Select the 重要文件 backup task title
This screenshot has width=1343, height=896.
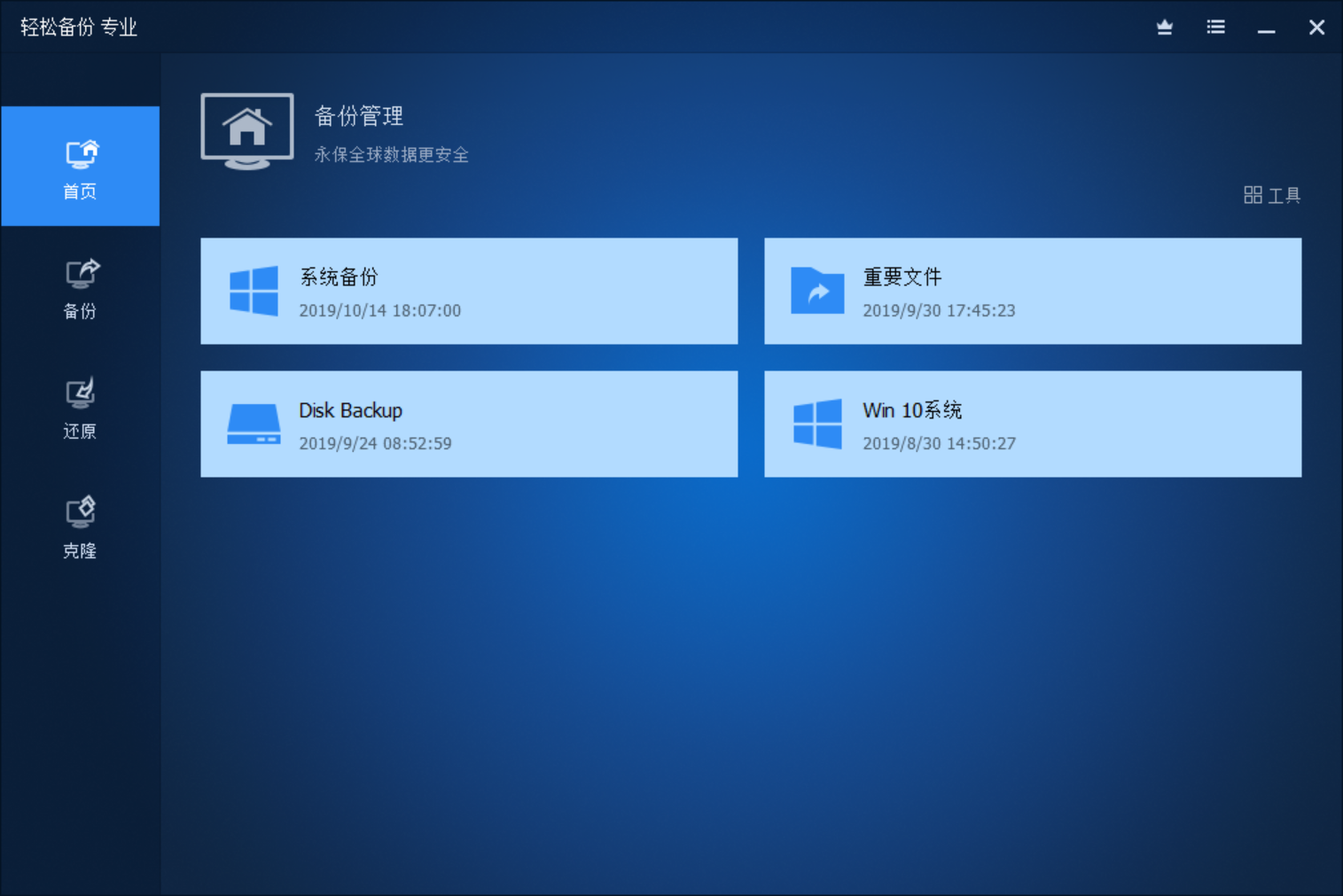pyautogui.click(x=902, y=277)
